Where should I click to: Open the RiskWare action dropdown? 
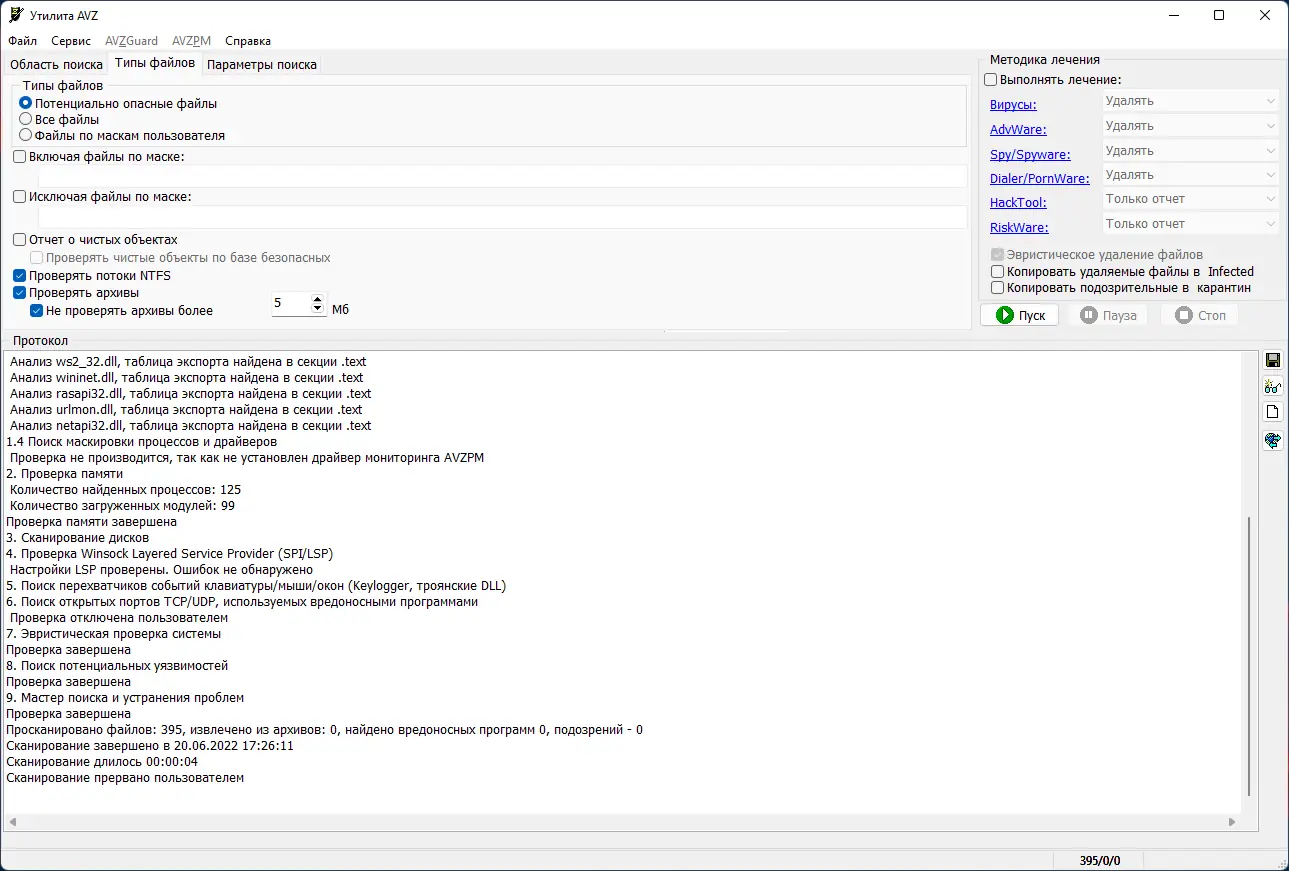tap(1190, 224)
